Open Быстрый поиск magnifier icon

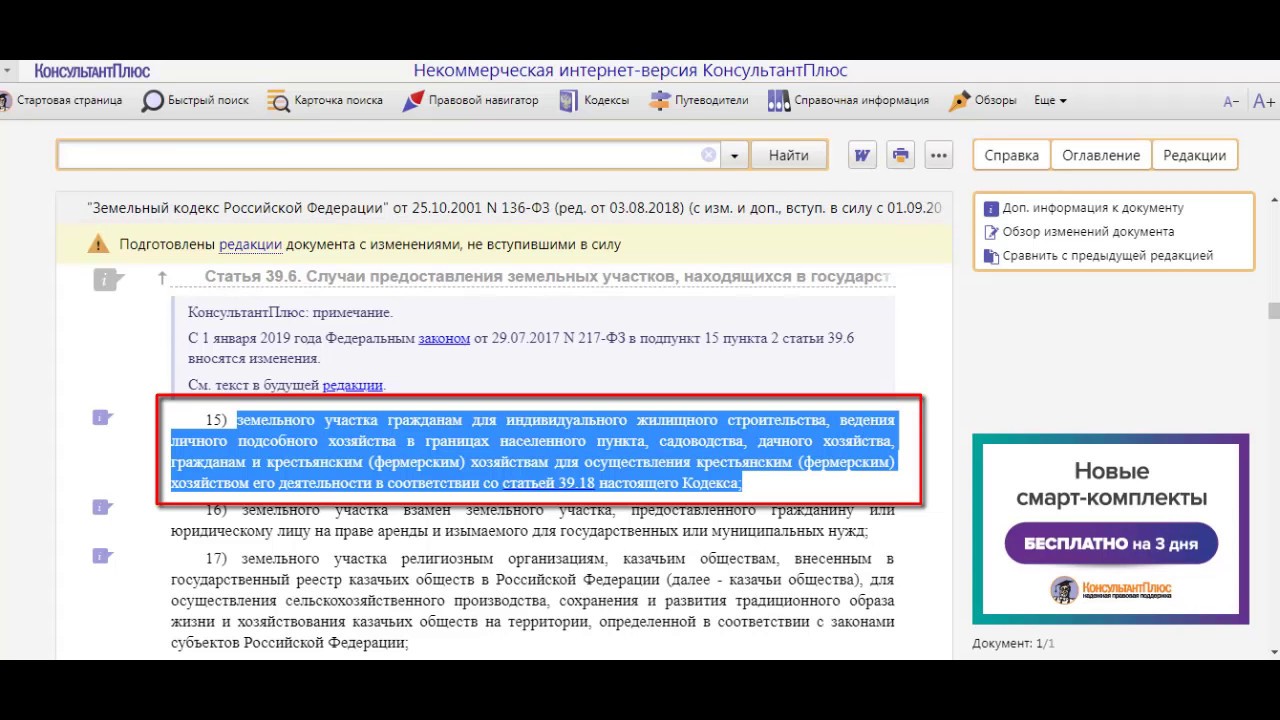click(152, 101)
